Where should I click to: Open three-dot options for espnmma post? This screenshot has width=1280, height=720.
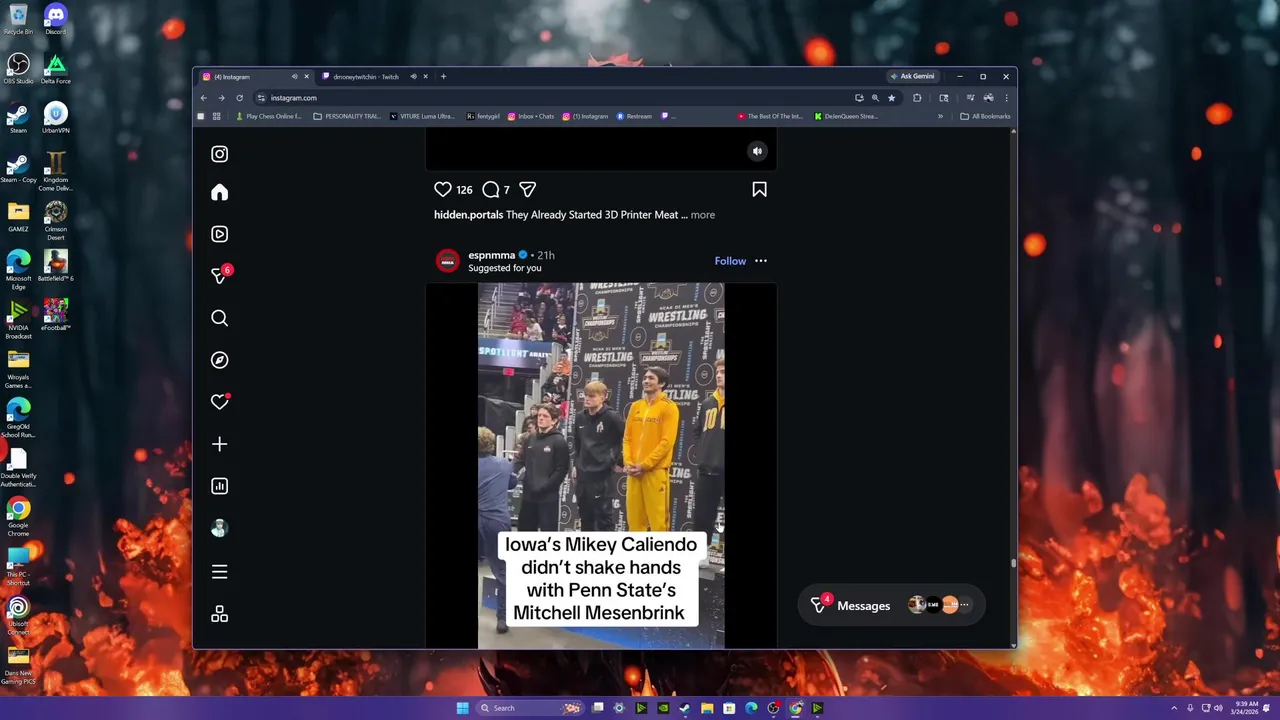pos(761,261)
